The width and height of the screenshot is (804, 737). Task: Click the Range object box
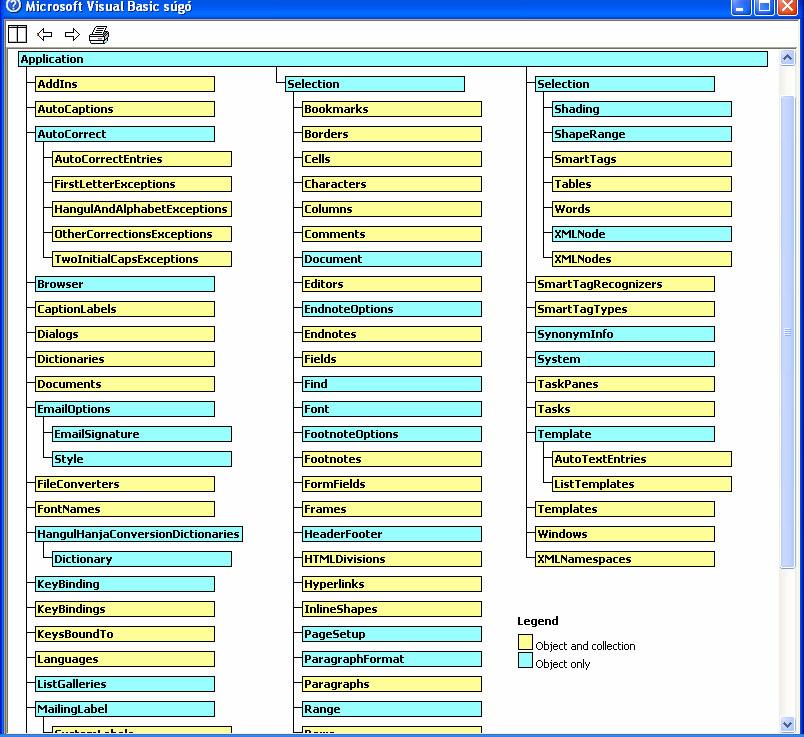point(392,709)
